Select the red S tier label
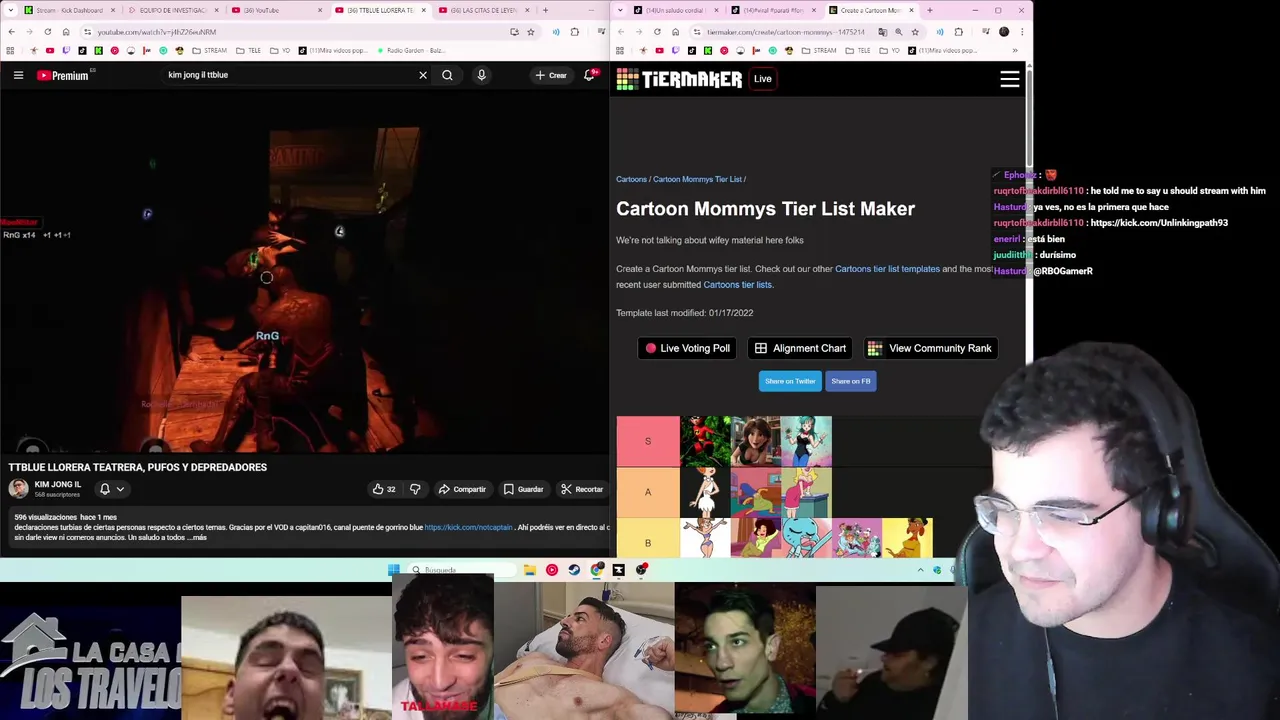The image size is (1280, 720). (648, 441)
